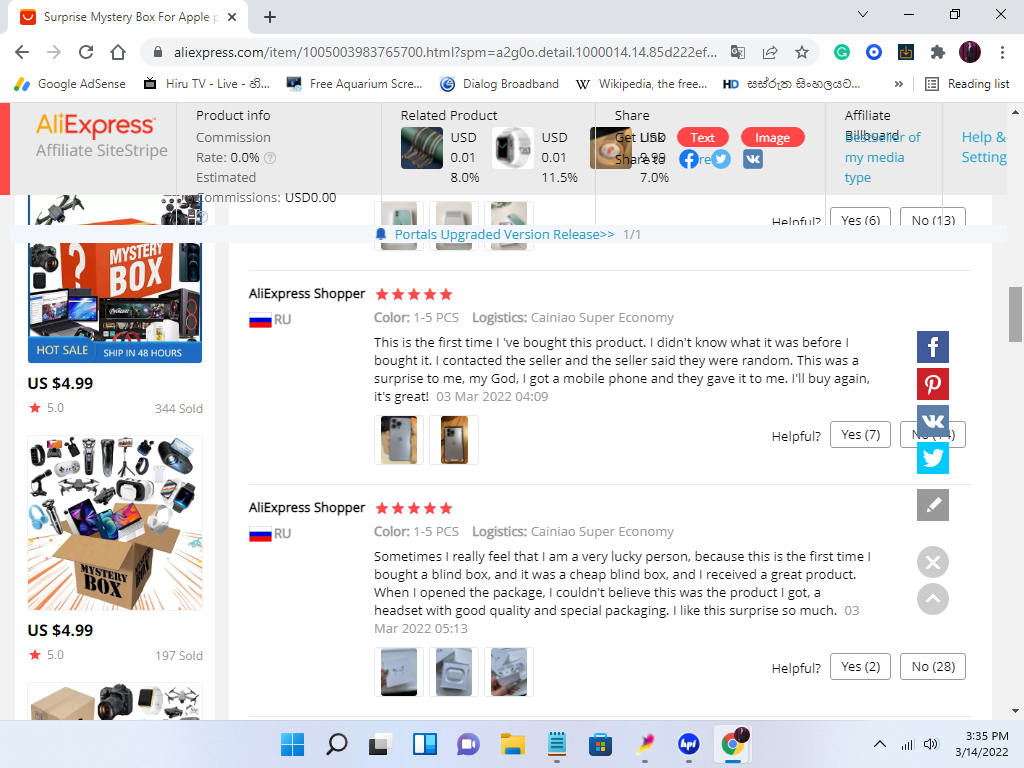Share on VK from the floating sidebar

(x=933, y=421)
